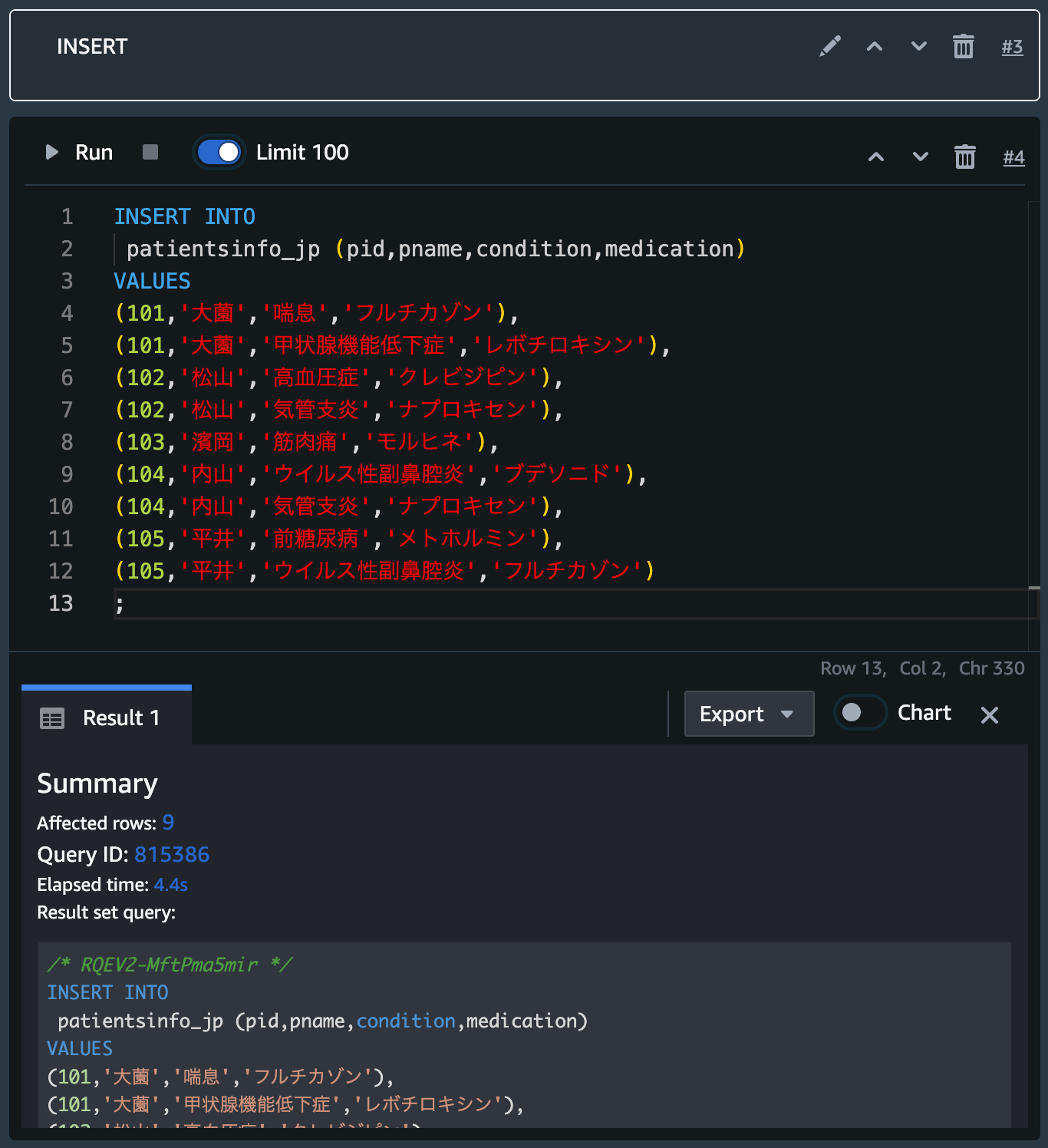Open the Export dropdown
This screenshot has height=1148, width=1048.
click(748, 714)
